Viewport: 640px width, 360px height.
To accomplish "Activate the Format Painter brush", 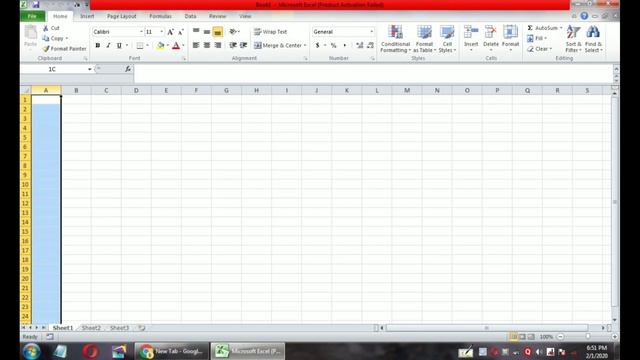I will [46, 49].
